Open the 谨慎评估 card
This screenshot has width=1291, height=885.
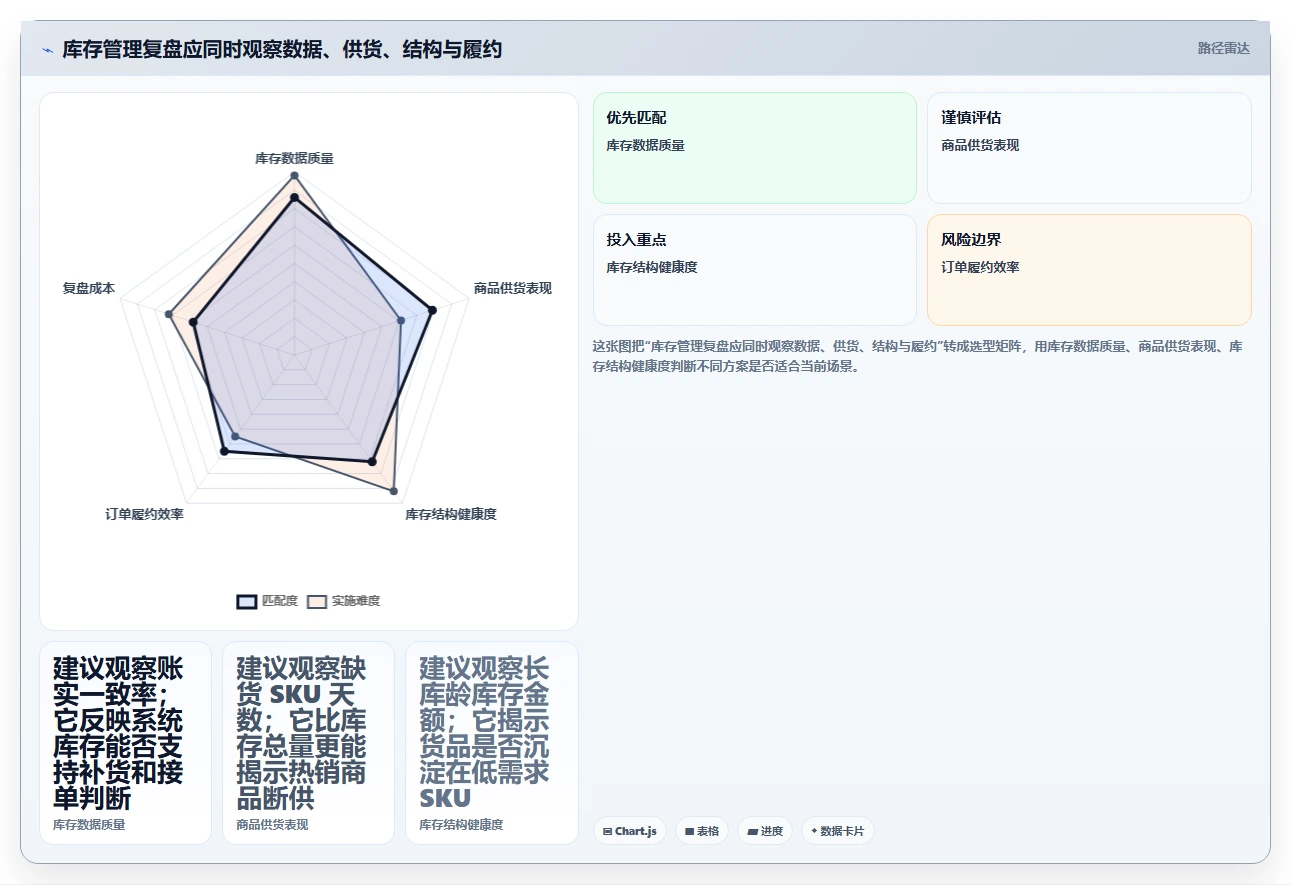pyautogui.click(x=1089, y=148)
